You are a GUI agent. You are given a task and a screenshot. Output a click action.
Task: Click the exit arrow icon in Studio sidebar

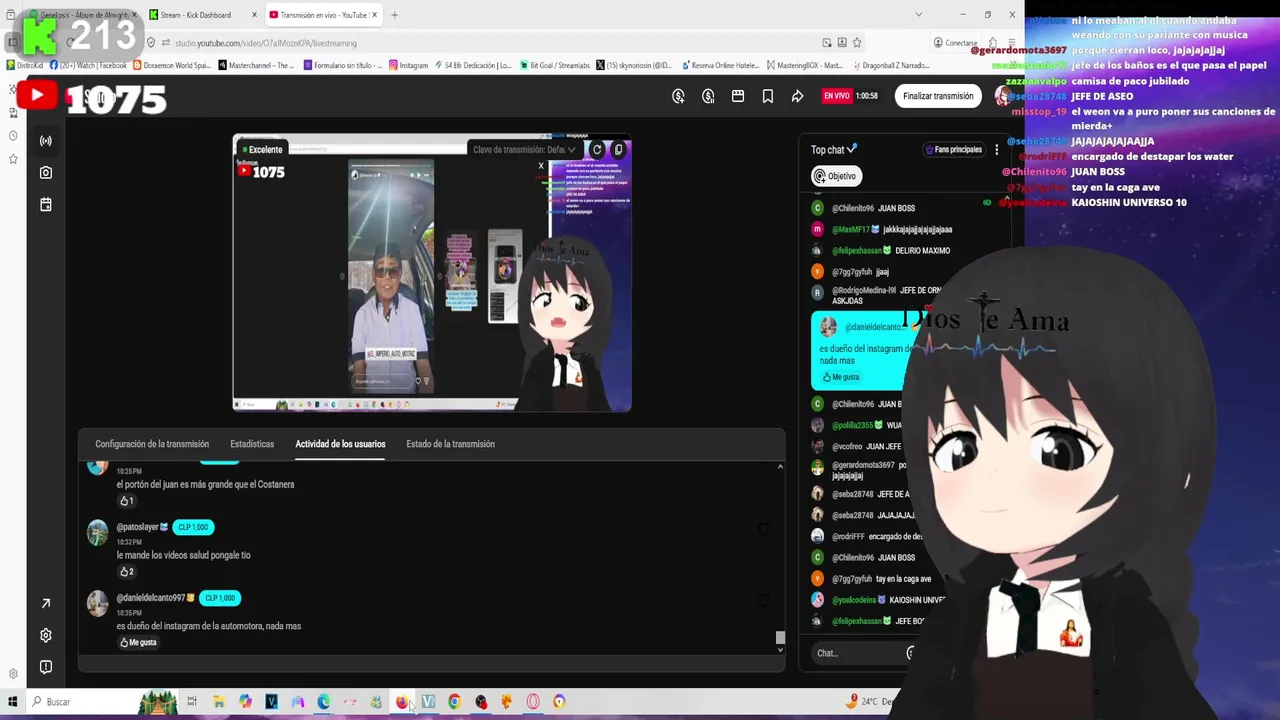[x=45, y=603]
